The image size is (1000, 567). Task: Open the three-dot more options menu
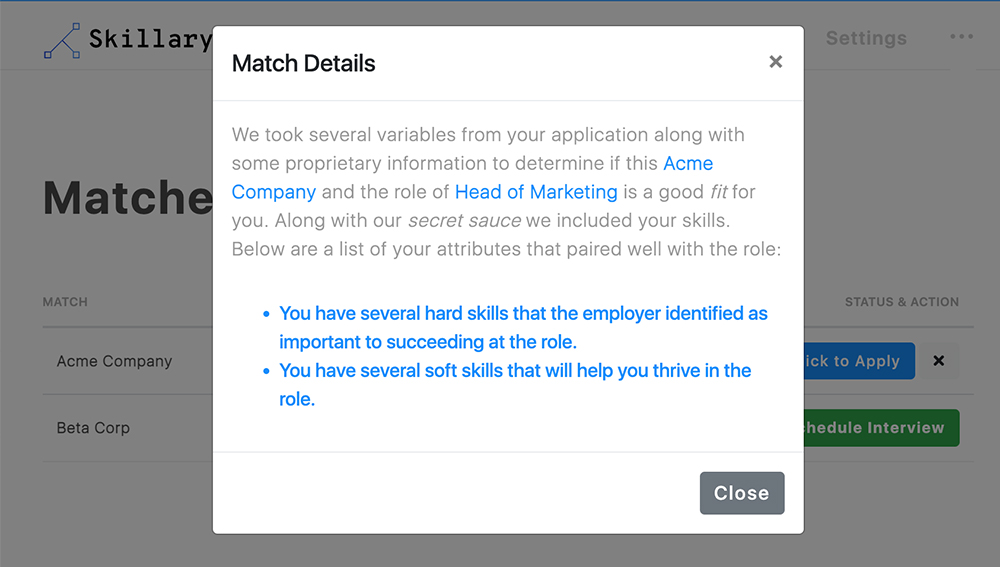point(961,37)
